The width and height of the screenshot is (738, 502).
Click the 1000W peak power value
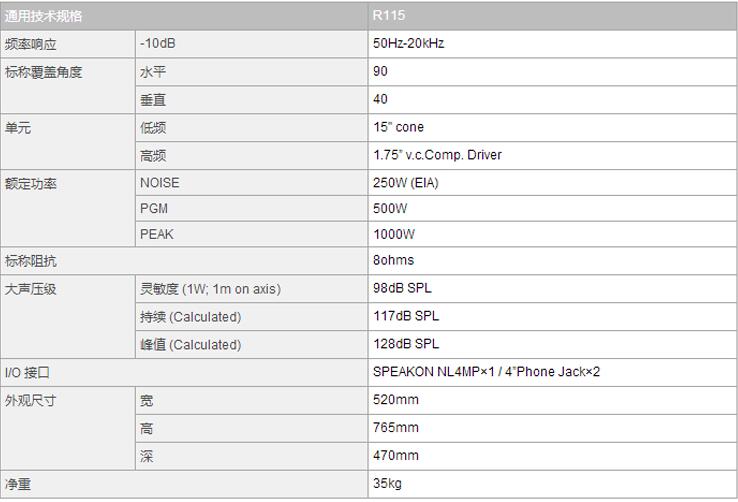pos(393,234)
